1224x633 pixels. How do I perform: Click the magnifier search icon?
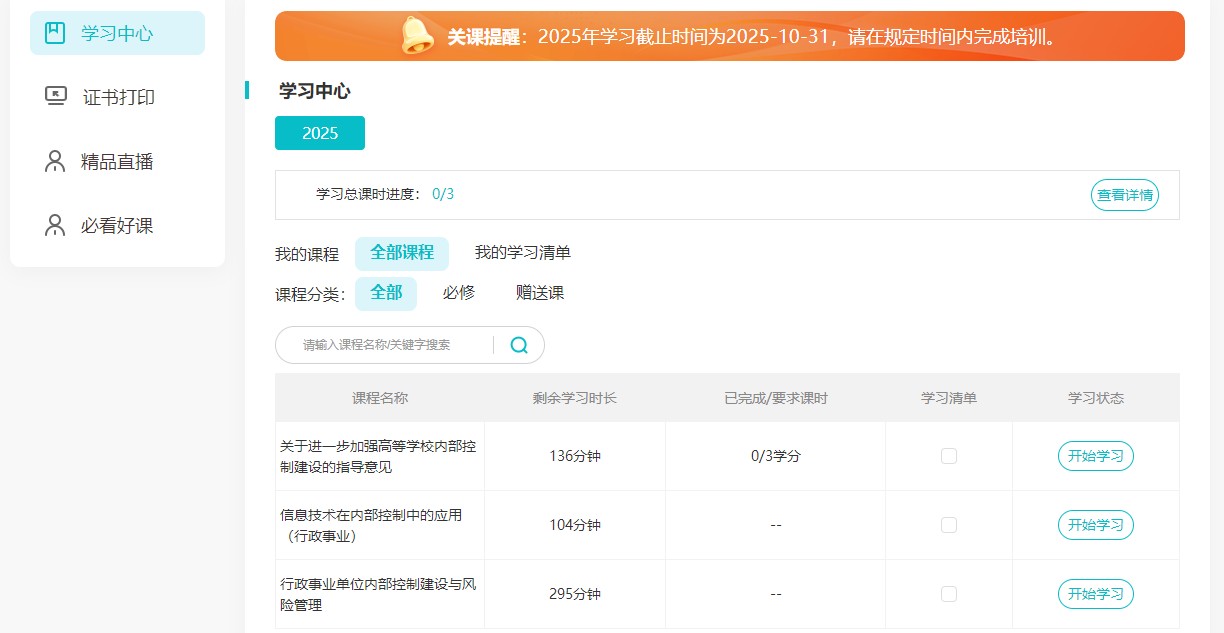(x=519, y=345)
